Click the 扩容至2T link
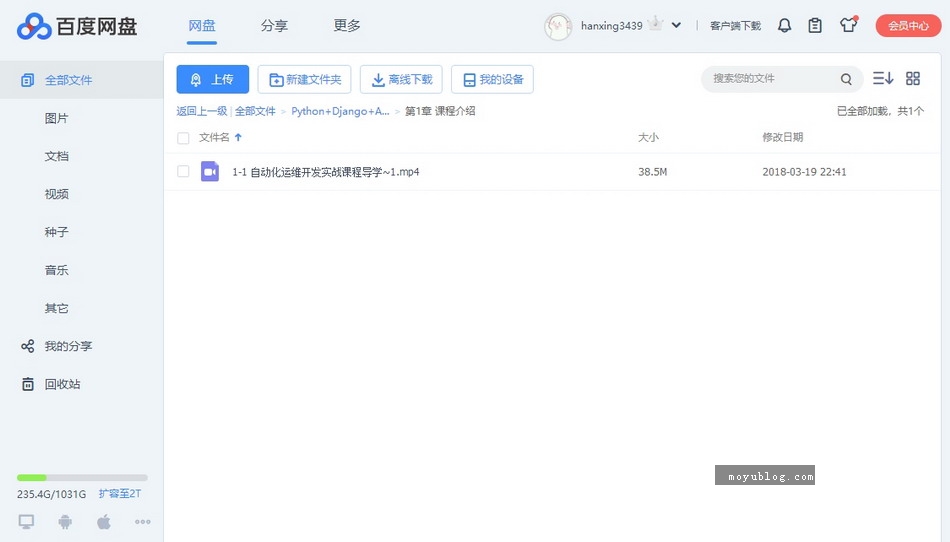The height and width of the screenshot is (542, 950). 120,494
